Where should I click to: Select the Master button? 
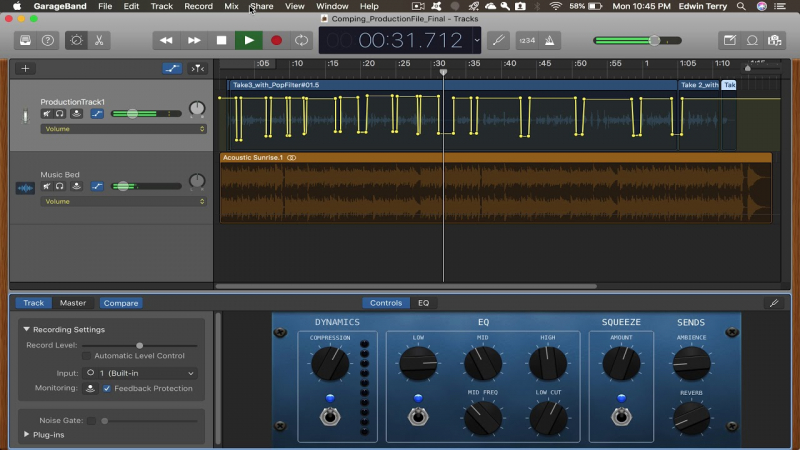(73, 303)
